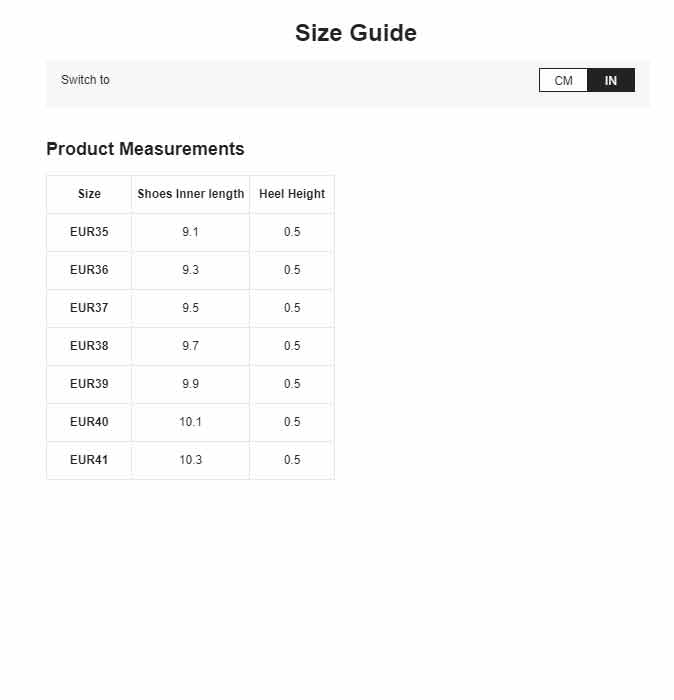
Task: Click the 9.1 inner length value
Action: (191, 232)
